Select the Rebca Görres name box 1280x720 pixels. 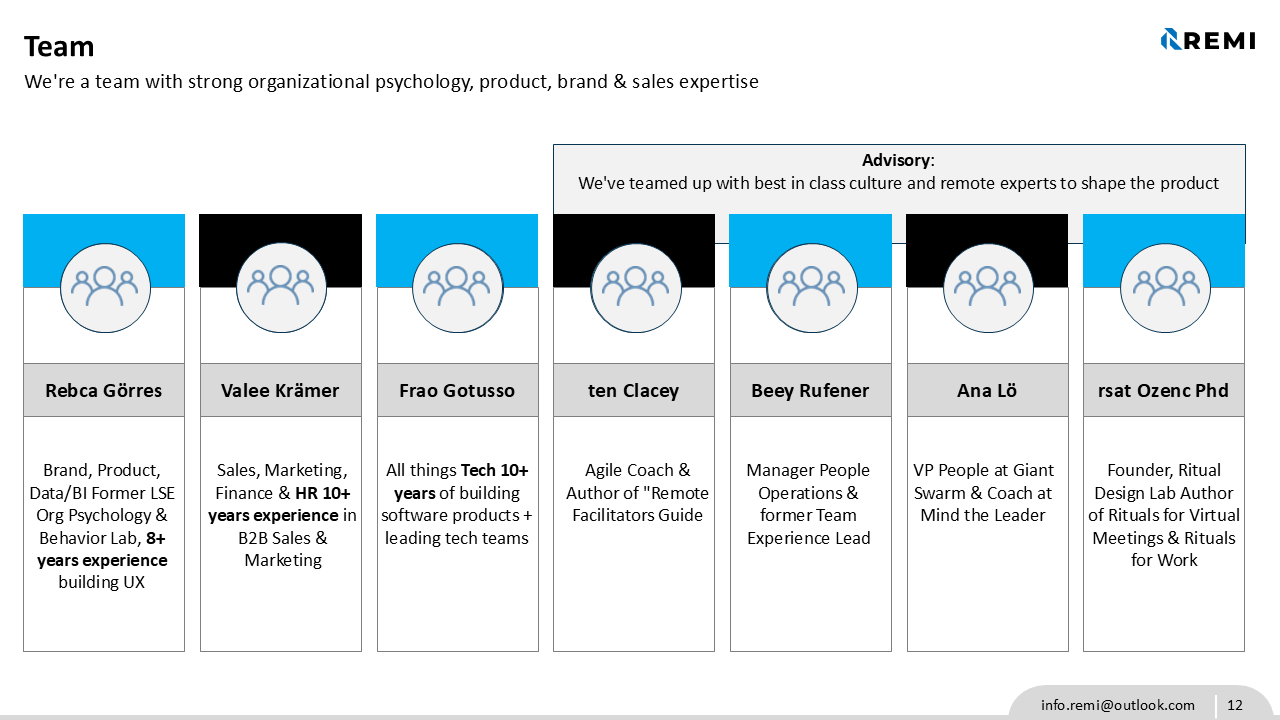[x=104, y=390]
